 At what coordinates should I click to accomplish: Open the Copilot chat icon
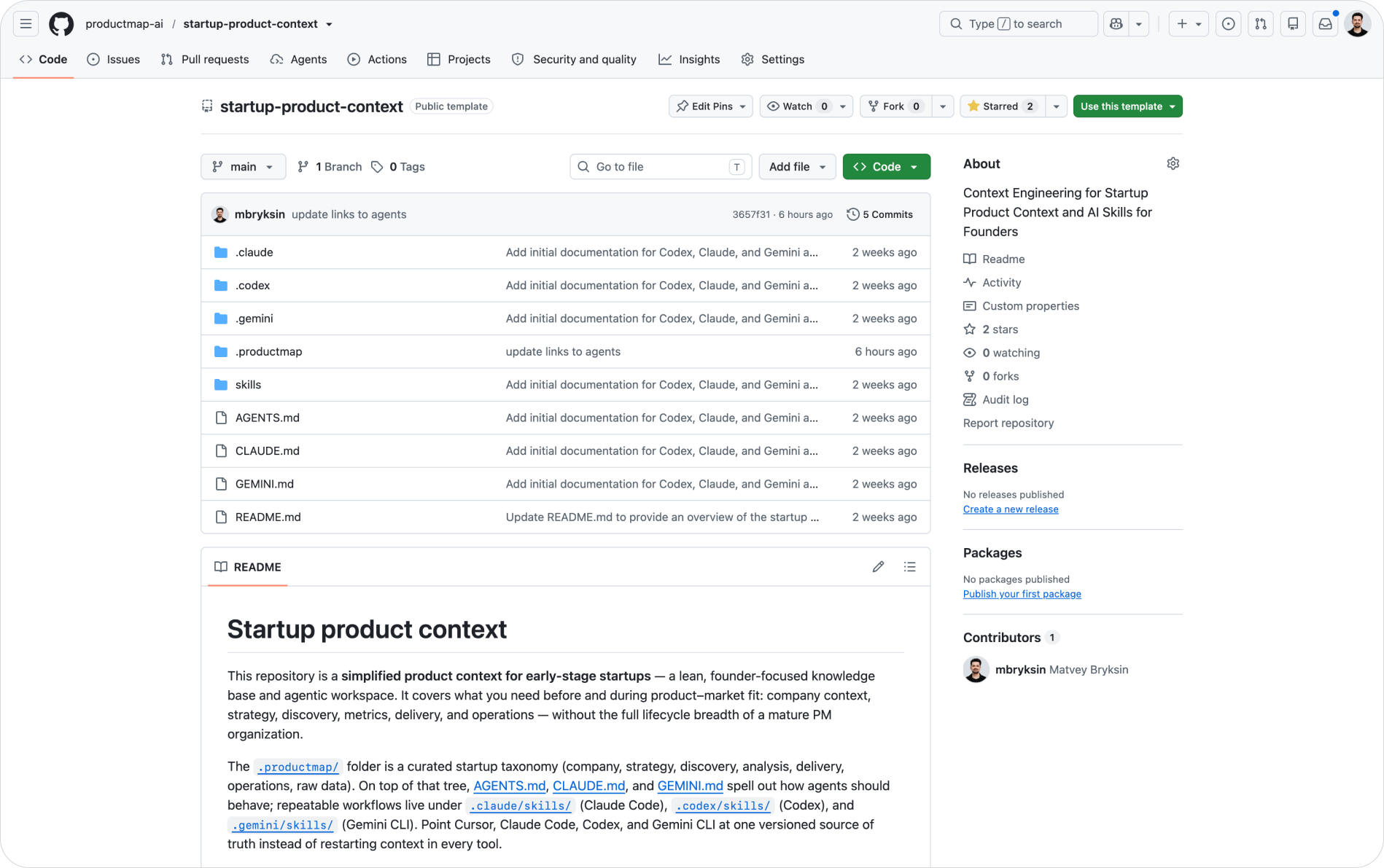click(1116, 24)
